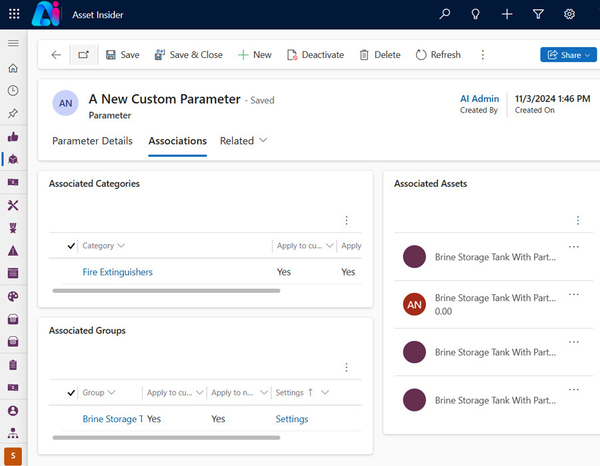Click Associated Categories horizontal scrollbar
600x466 pixels.
tap(166, 291)
